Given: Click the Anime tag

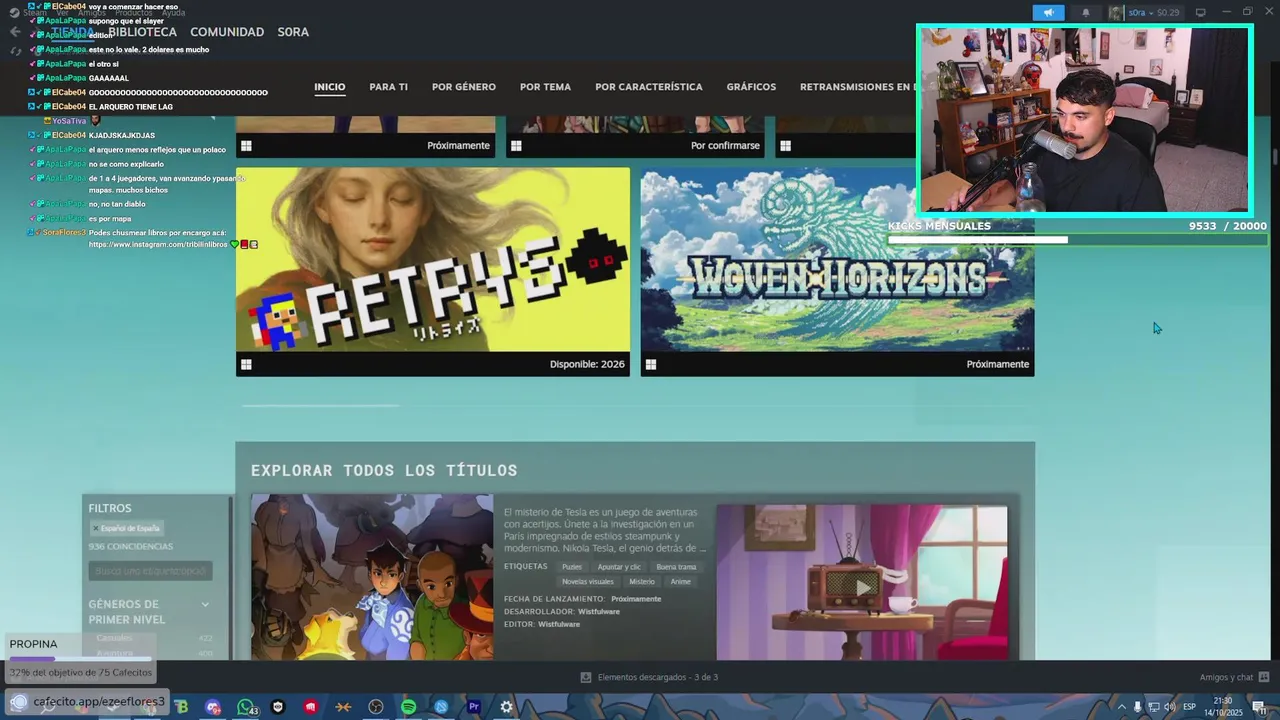Looking at the screenshot, I should pyautogui.click(x=680, y=581).
